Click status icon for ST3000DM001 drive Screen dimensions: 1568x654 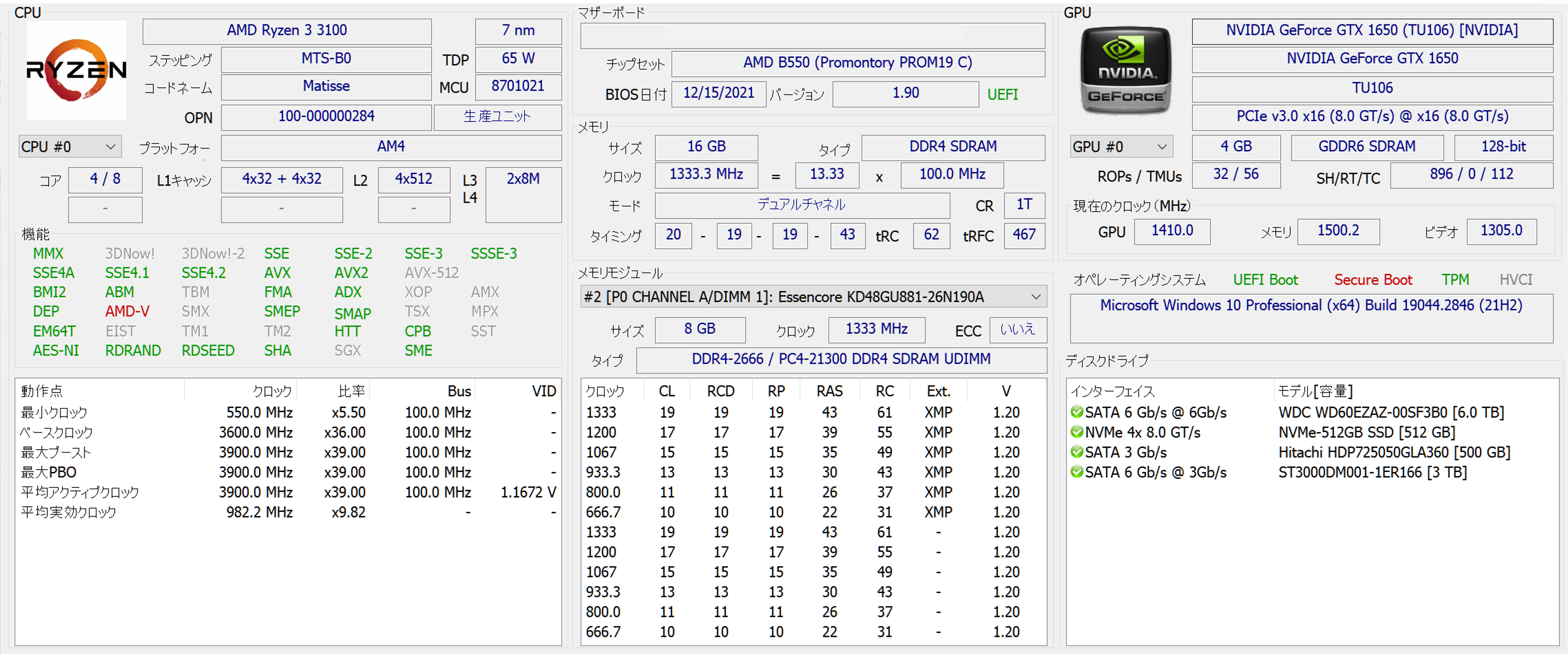point(1076,472)
